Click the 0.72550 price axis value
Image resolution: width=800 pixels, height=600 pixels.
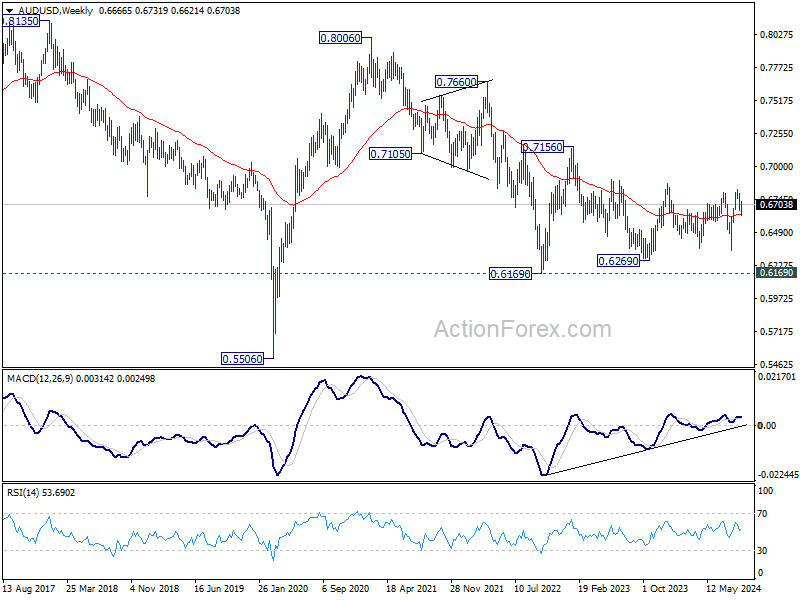pyautogui.click(x=777, y=134)
